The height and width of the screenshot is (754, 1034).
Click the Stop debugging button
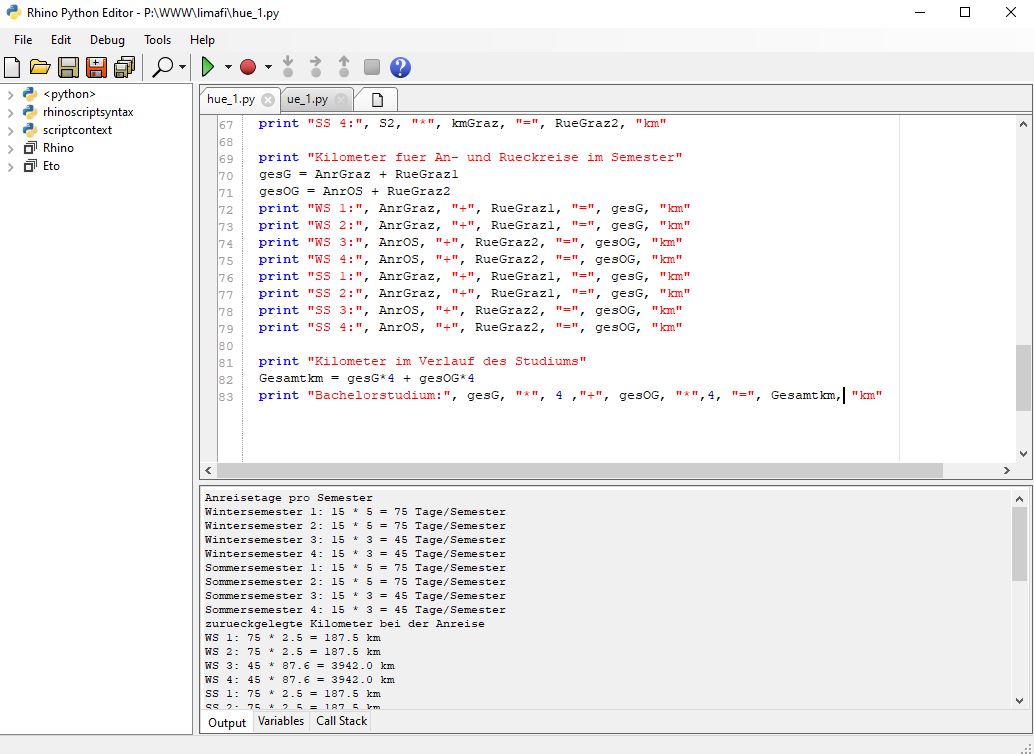370,67
